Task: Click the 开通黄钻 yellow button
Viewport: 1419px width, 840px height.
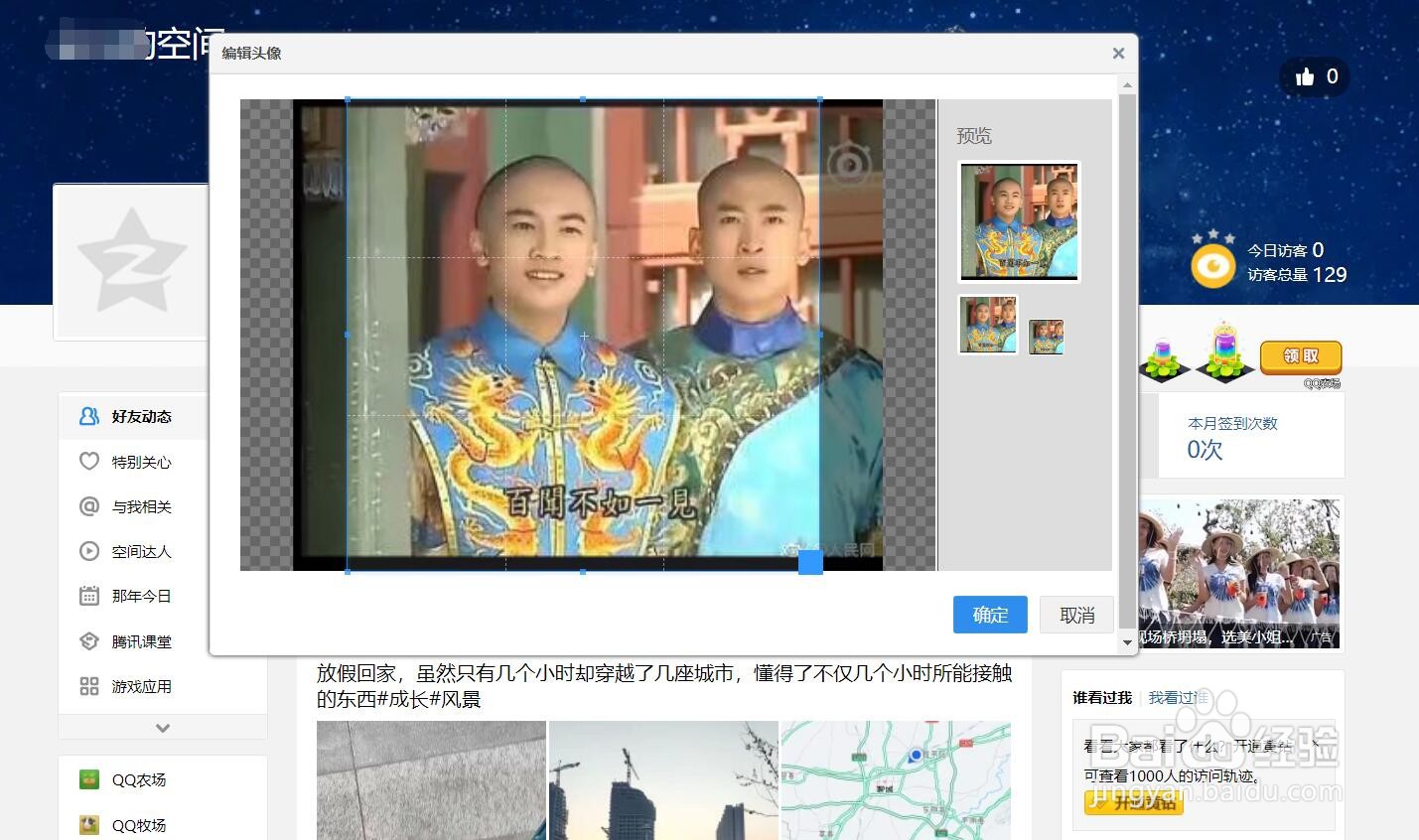Action: tap(1133, 802)
